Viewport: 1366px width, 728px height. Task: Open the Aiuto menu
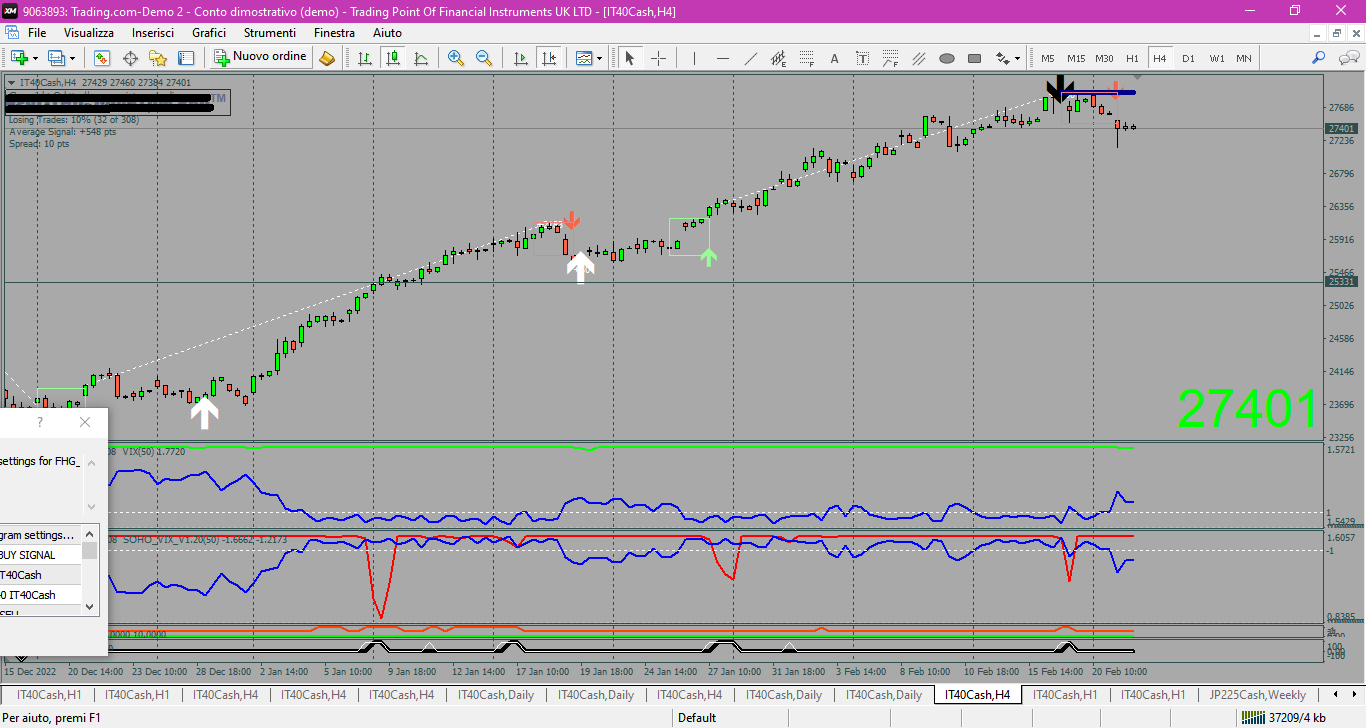point(387,33)
